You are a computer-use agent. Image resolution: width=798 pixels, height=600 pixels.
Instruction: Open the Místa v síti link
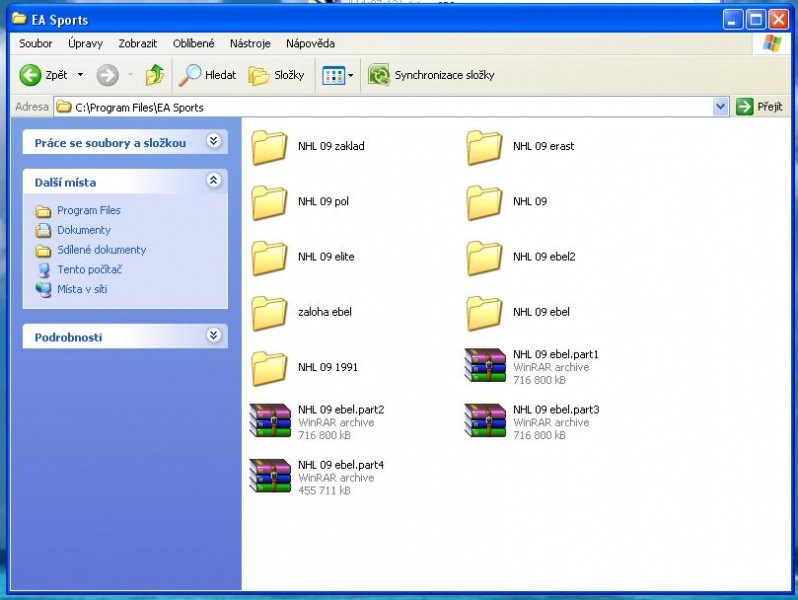pyautogui.click(x=82, y=289)
